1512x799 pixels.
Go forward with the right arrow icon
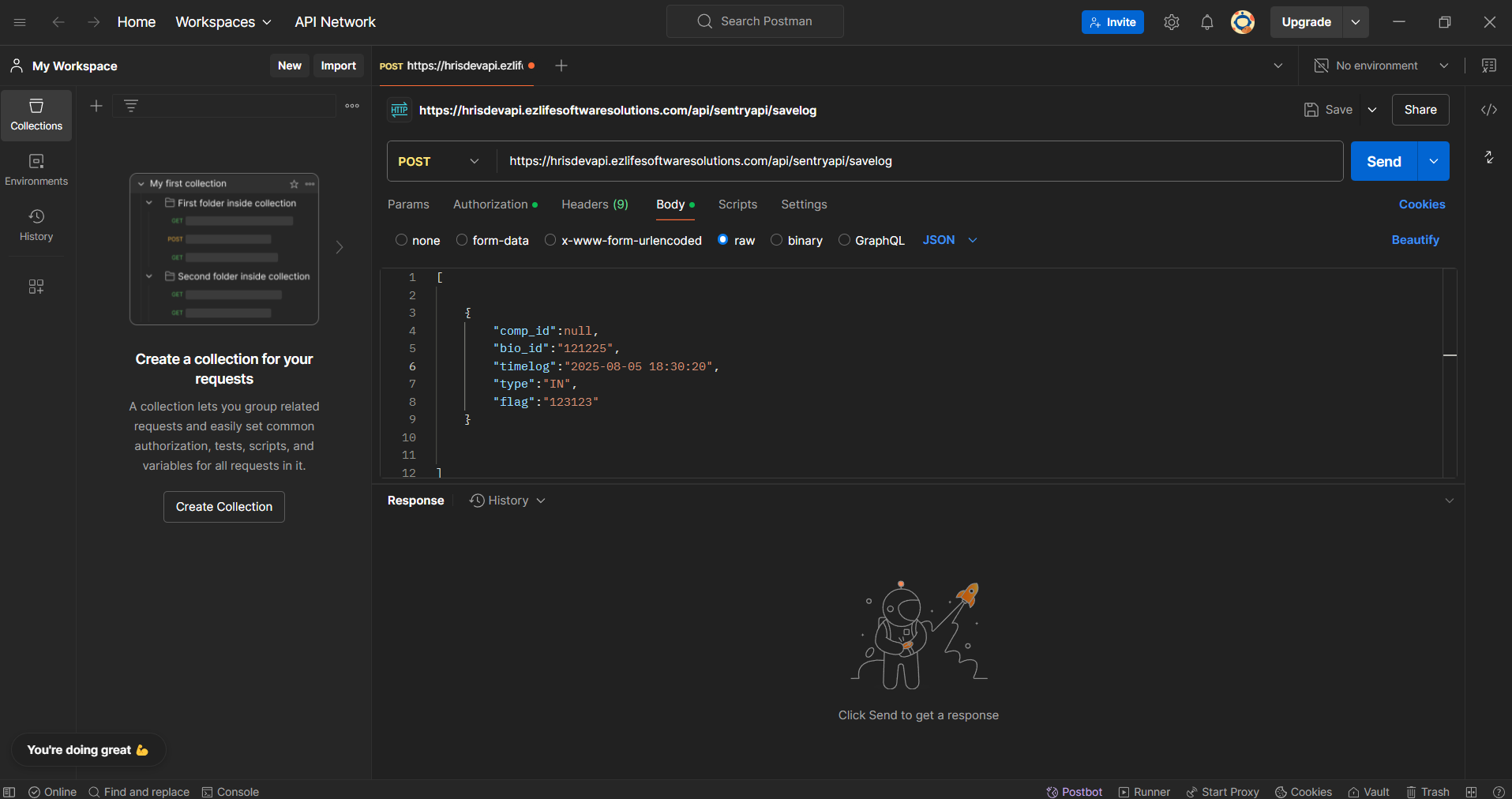[94, 22]
